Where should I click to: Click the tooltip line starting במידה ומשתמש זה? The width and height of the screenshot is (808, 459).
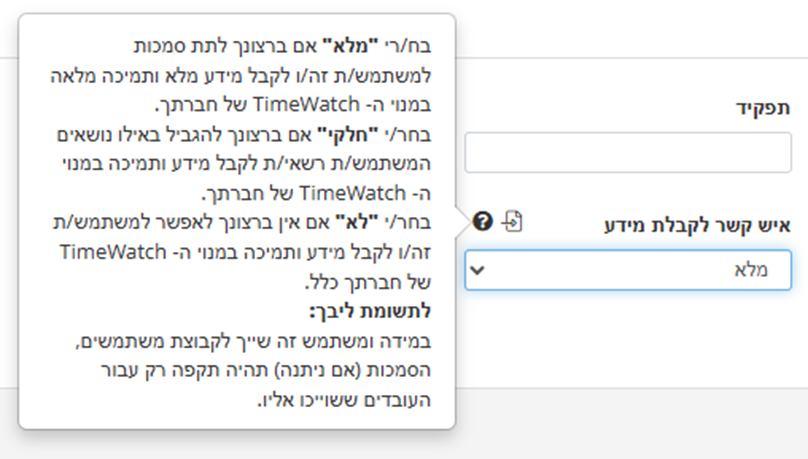253,341
